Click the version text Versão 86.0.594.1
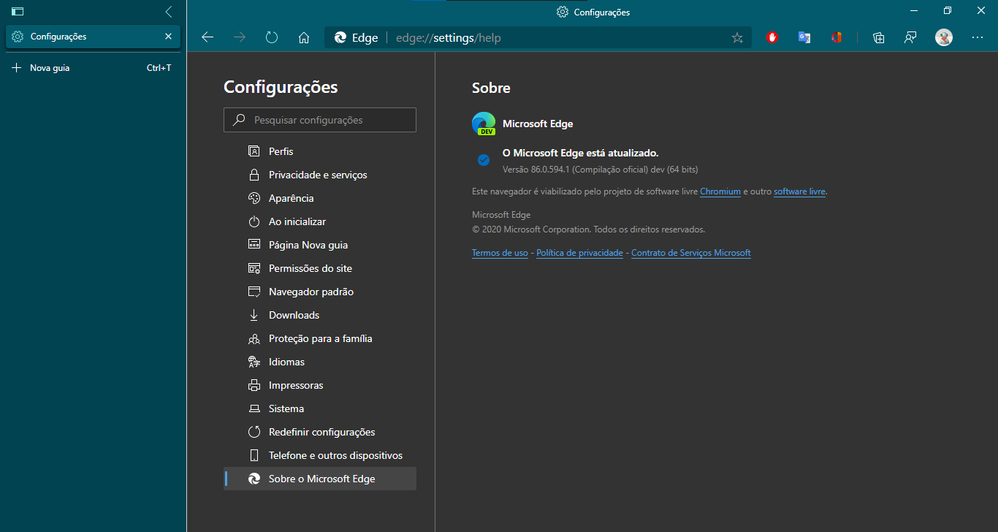Image resolution: width=998 pixels, height=532 pixels. pos(600,170)
